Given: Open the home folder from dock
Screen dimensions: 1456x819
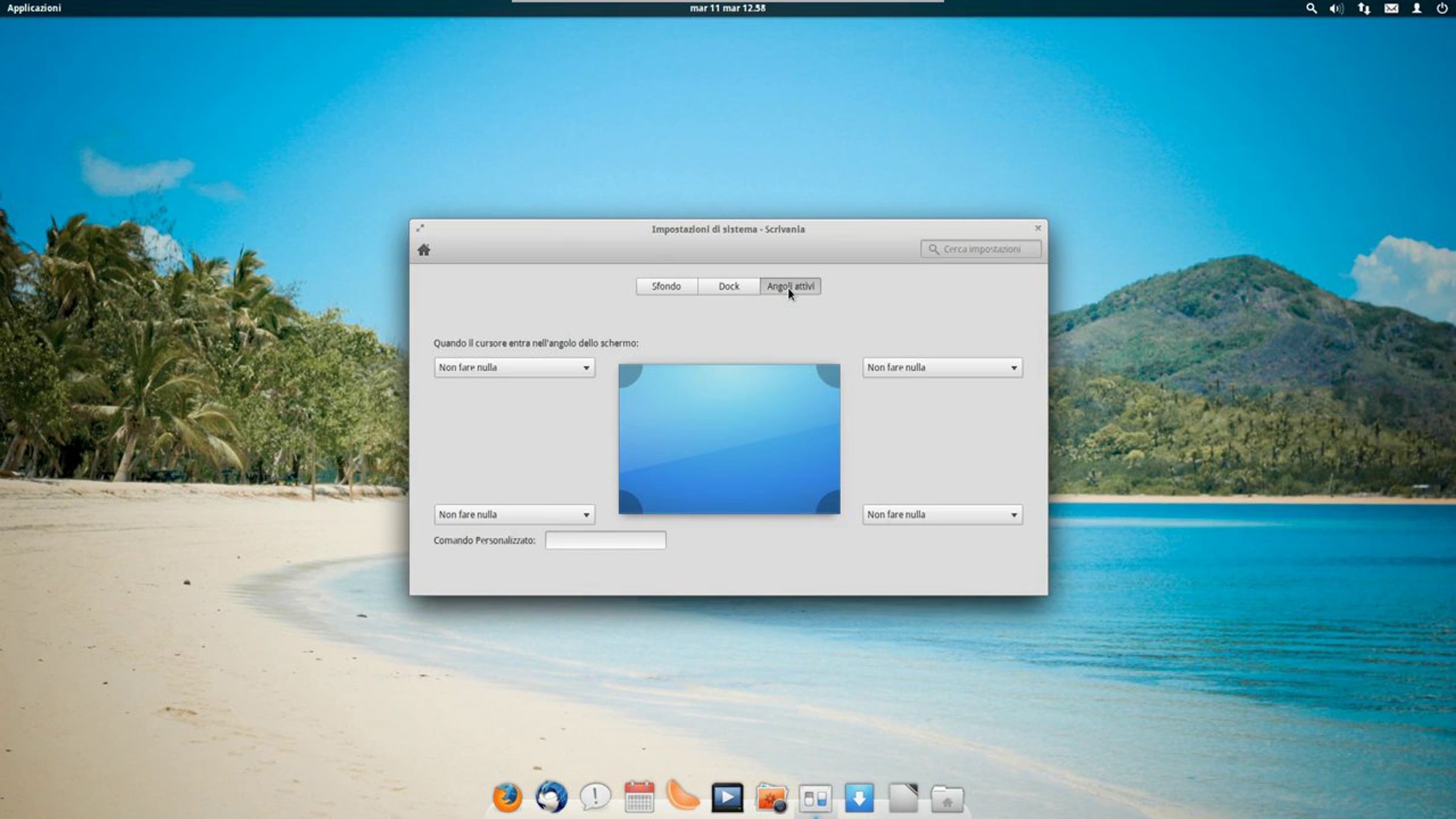Looking at the screenshot, I should tap(947, 798).
